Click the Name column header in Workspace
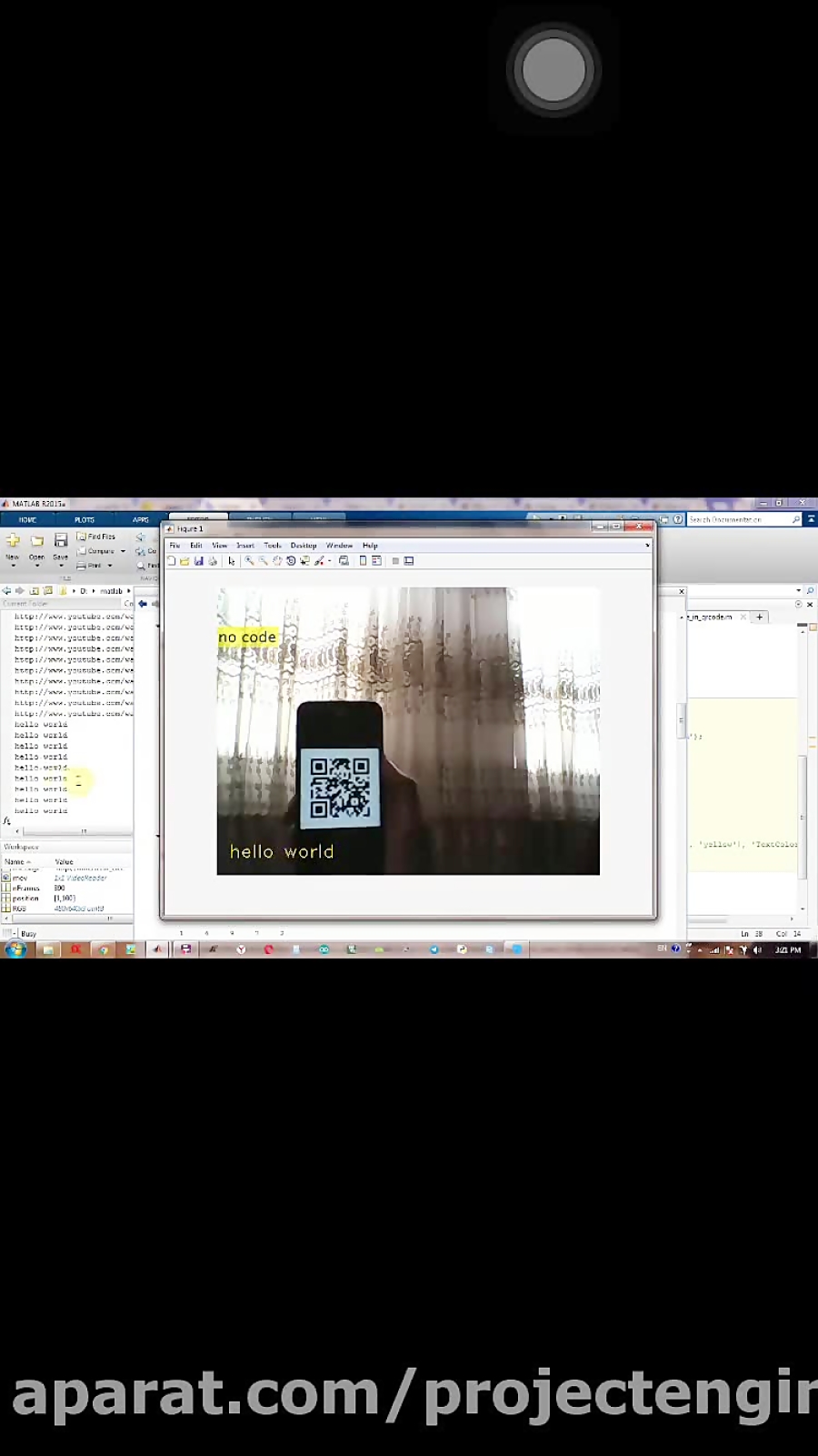Viewport: 818px width, 1456px height. (18, 861)
